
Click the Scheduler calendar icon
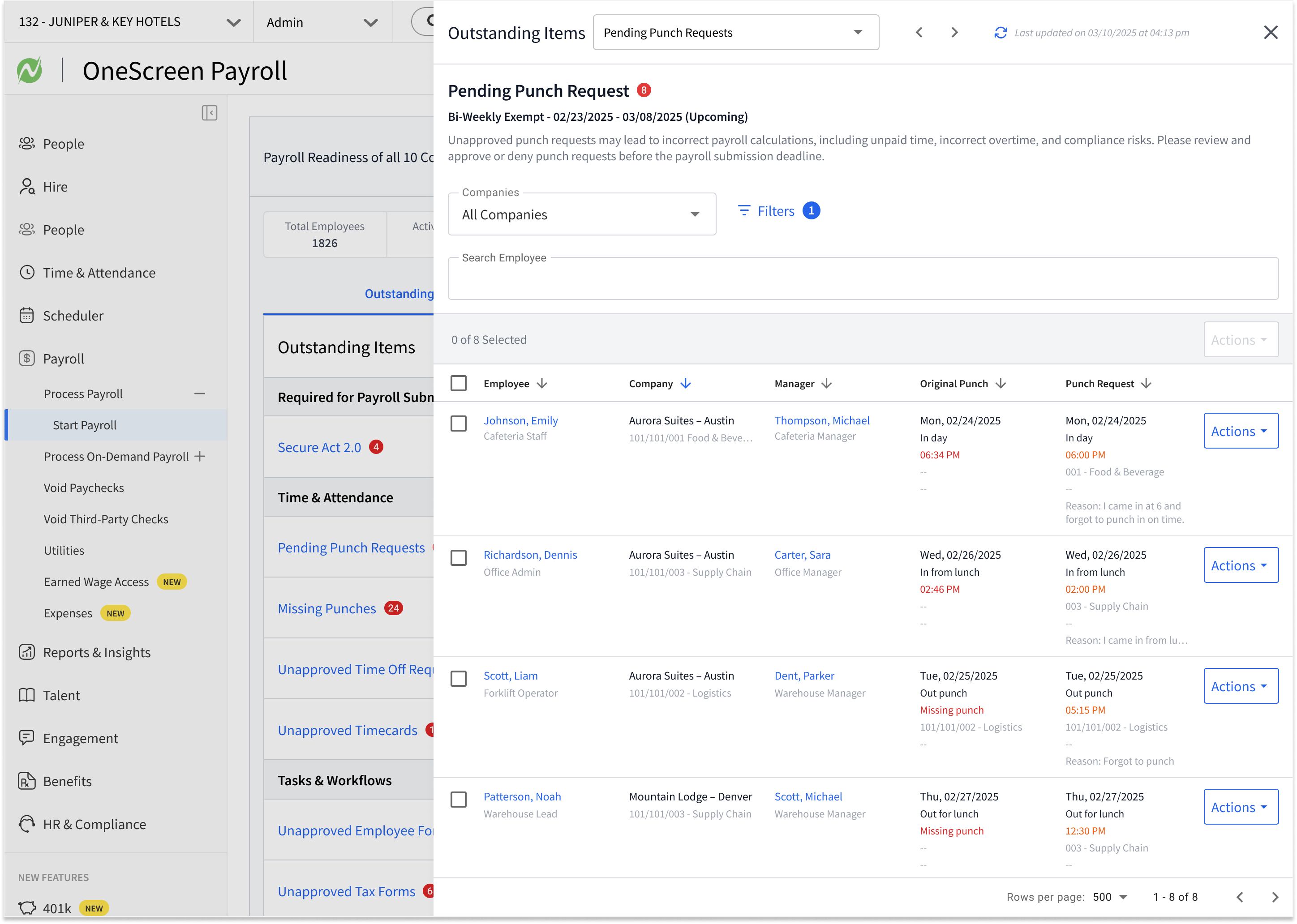pos(27,315)
